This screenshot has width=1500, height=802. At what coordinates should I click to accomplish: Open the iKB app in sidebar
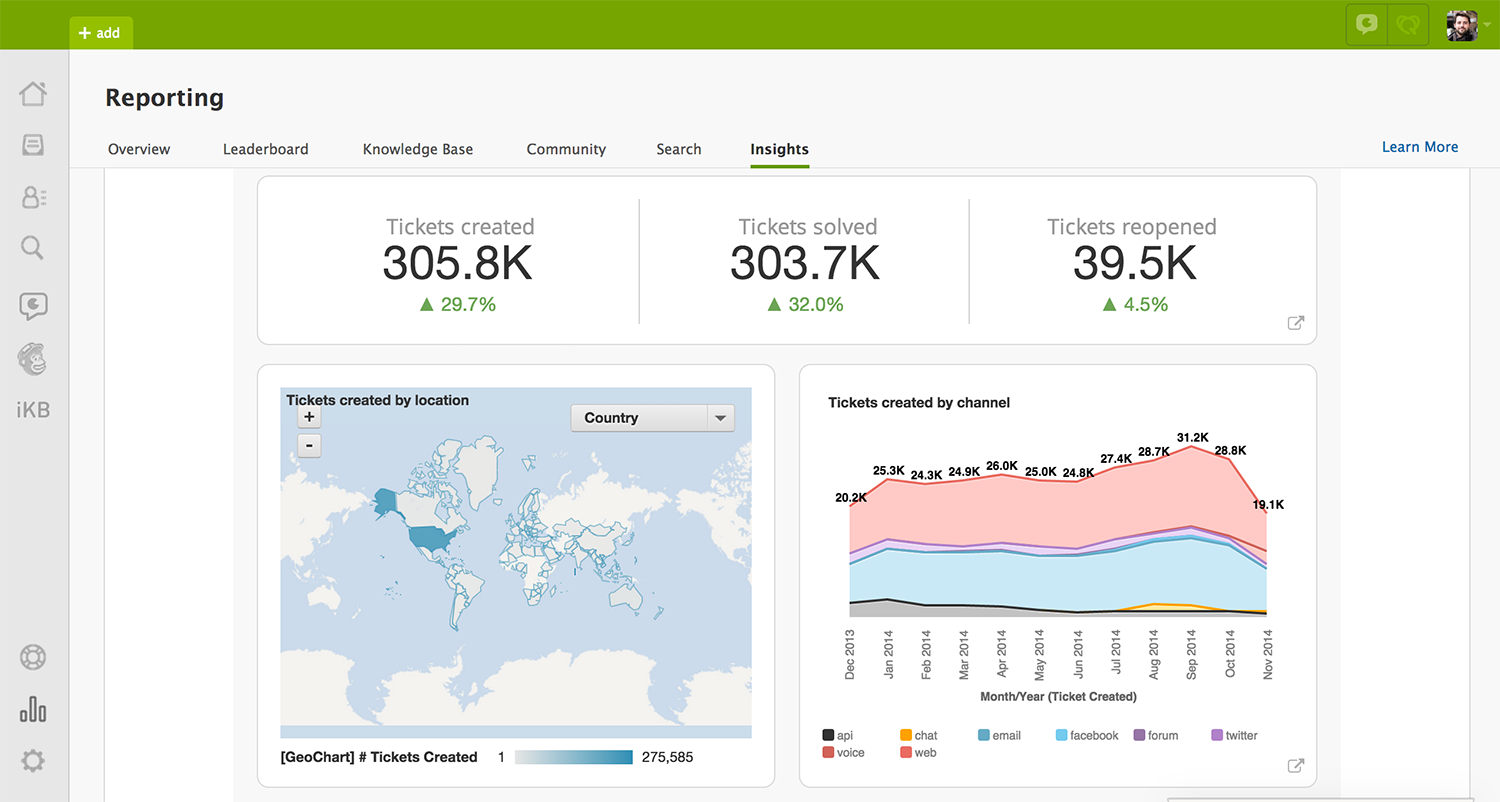[33, 410]
